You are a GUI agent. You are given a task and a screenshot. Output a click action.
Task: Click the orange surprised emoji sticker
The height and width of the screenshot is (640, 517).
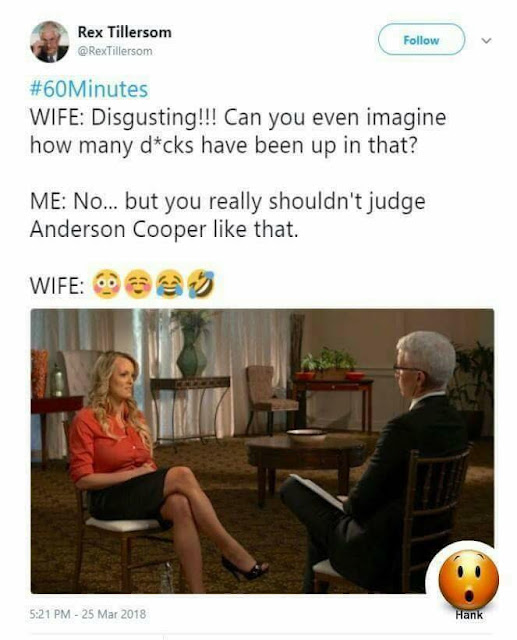point(468,579)
